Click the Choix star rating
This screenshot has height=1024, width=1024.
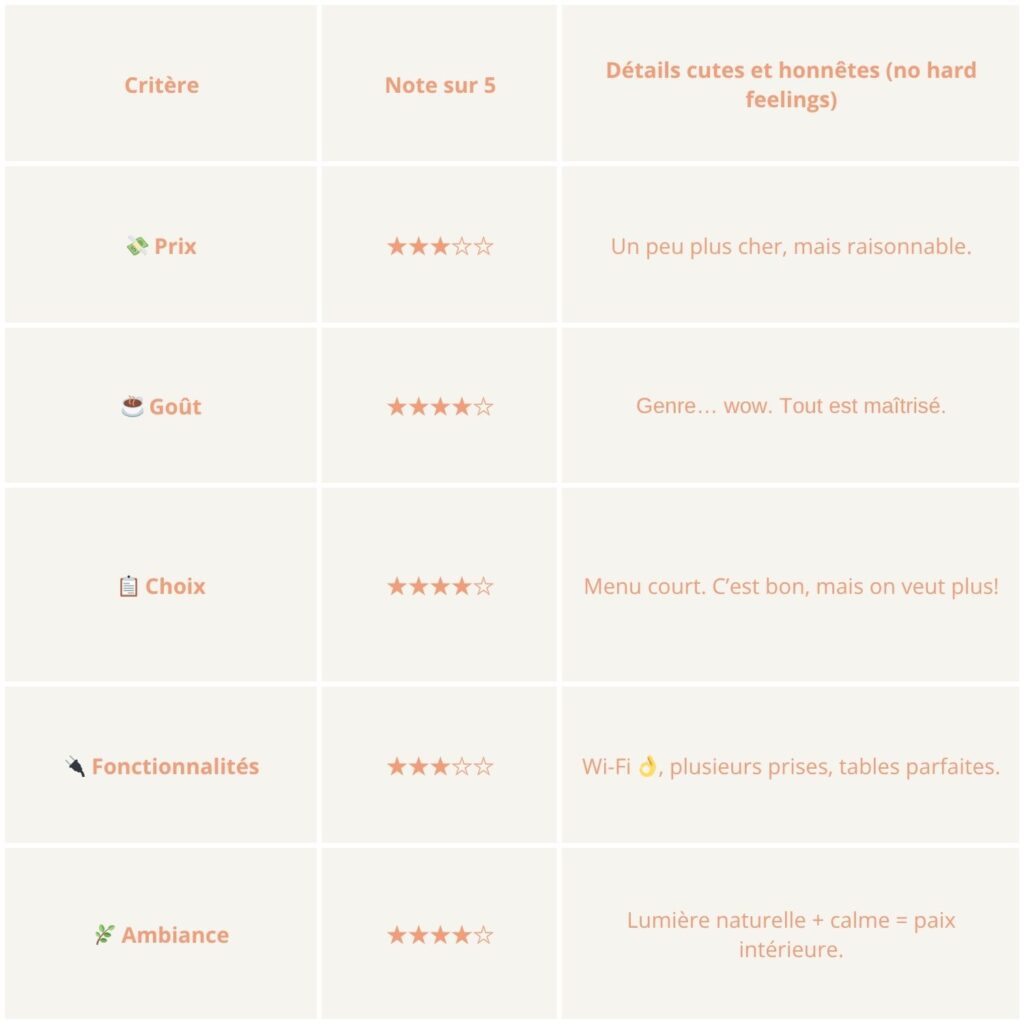pos(440,586)
